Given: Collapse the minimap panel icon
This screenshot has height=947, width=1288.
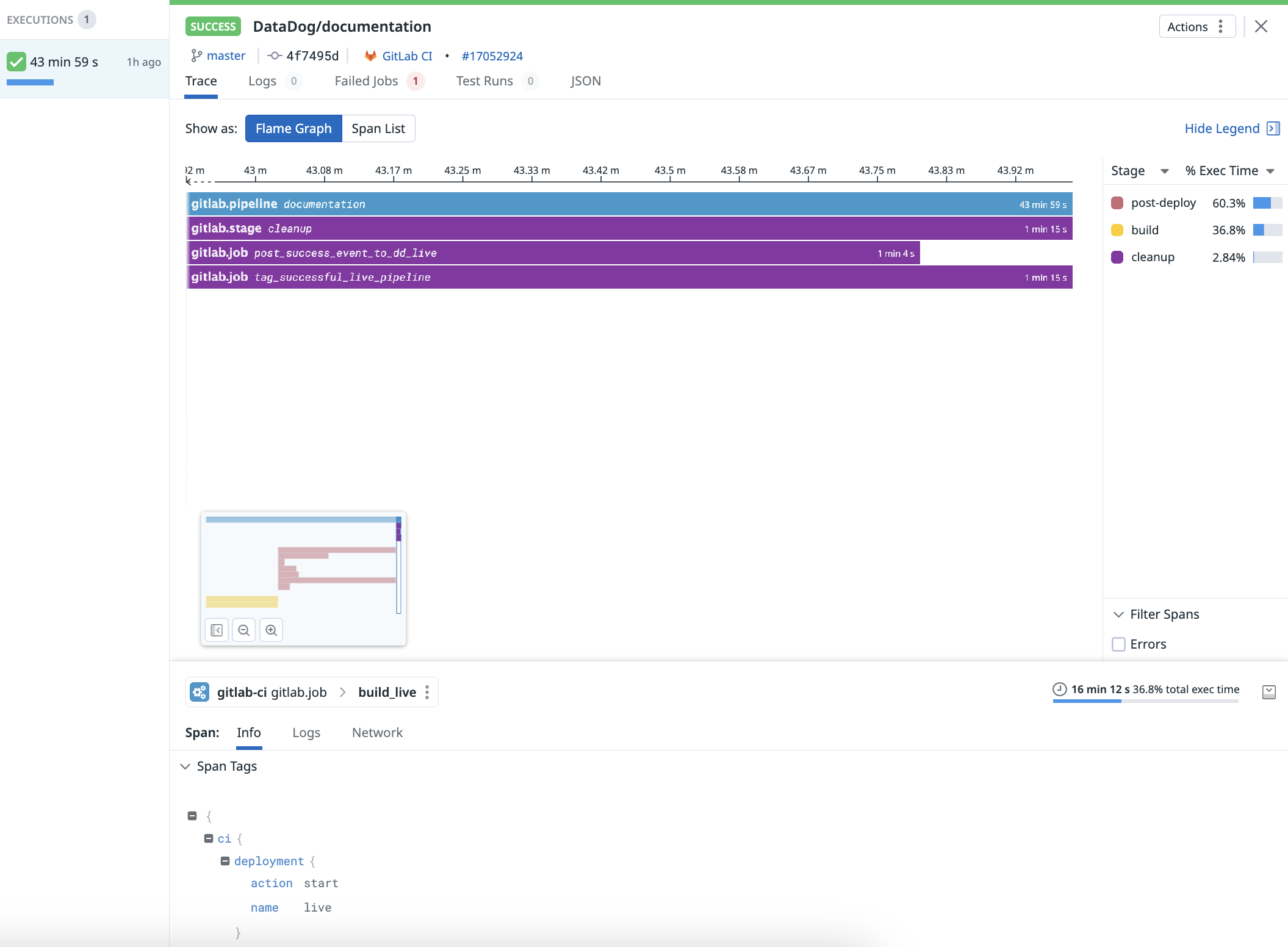Looking at the screenshot, I should pyautogui.click(x=216, y=630).
